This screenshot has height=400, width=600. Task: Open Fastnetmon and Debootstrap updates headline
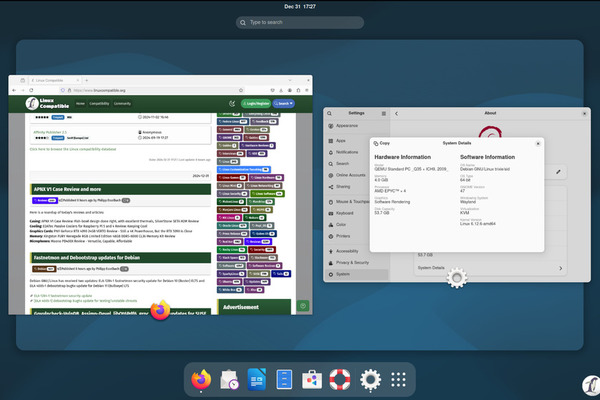[86, 258]
